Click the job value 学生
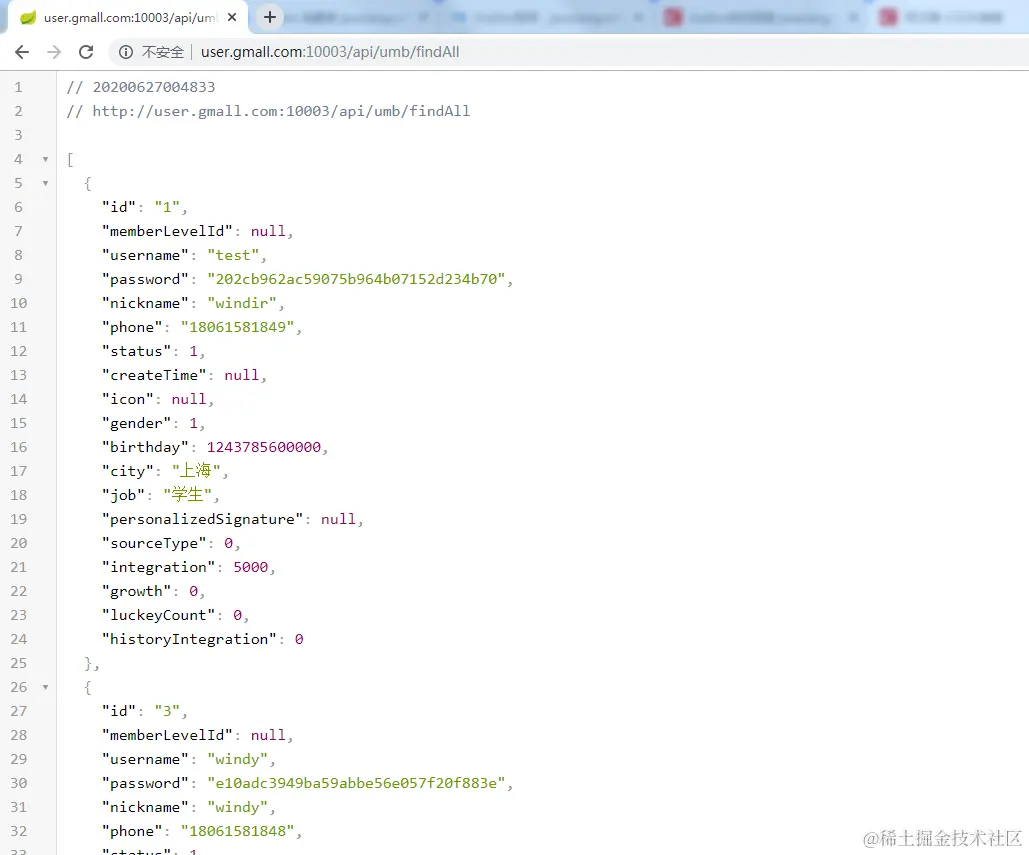Image resolution: width=1029 pixels, height=855 pixels. pos(187,495)
